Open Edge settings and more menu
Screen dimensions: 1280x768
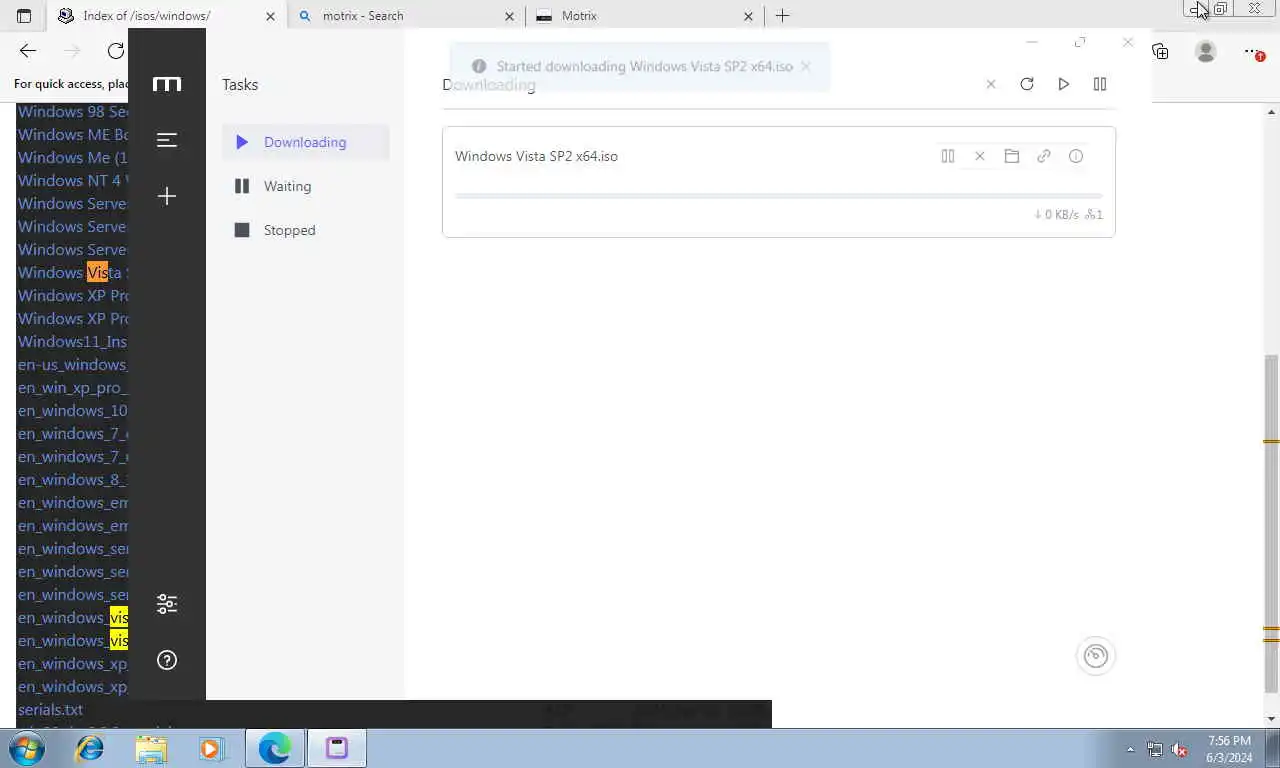1252,51
